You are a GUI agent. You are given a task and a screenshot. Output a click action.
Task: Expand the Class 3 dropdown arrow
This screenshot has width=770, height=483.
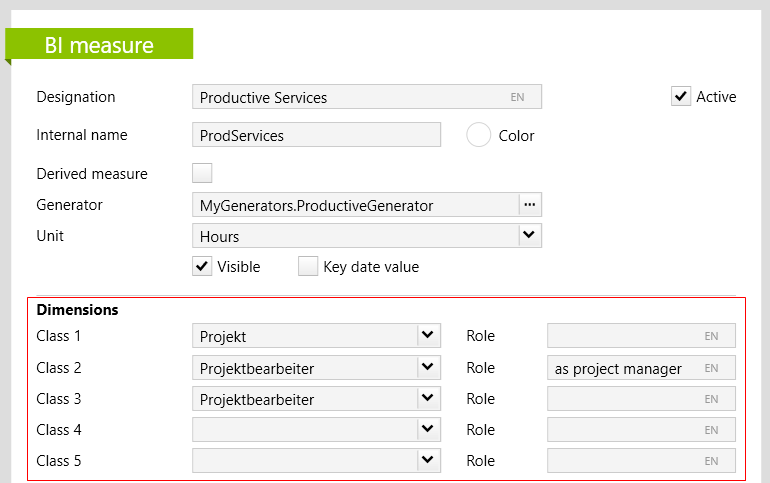(x=428, y=399)
